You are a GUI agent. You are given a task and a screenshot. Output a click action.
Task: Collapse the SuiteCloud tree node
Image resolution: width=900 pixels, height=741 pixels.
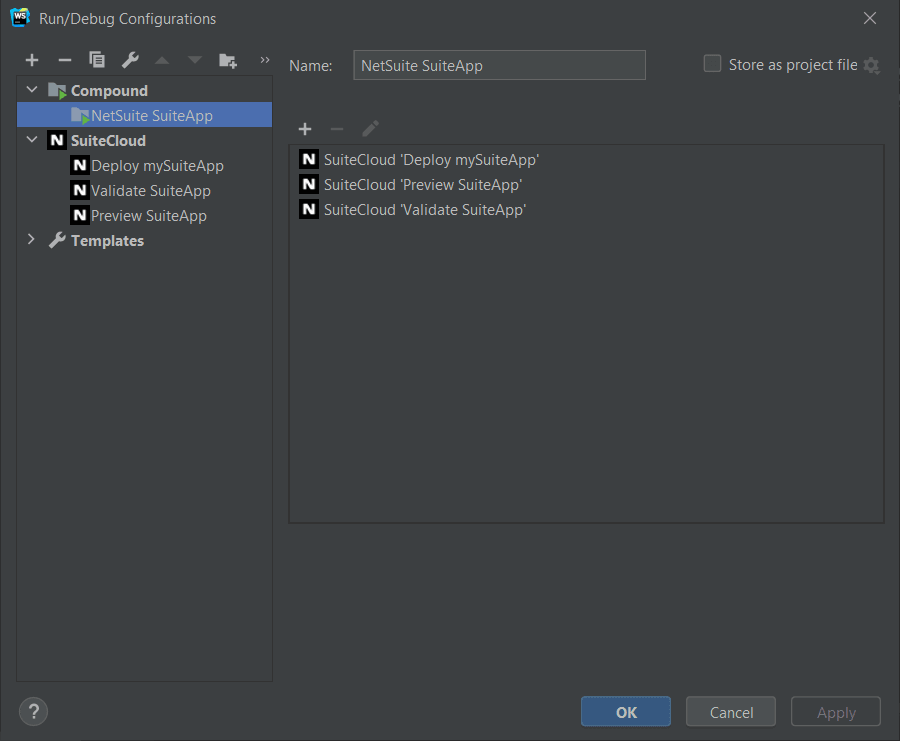coord(32,139)
